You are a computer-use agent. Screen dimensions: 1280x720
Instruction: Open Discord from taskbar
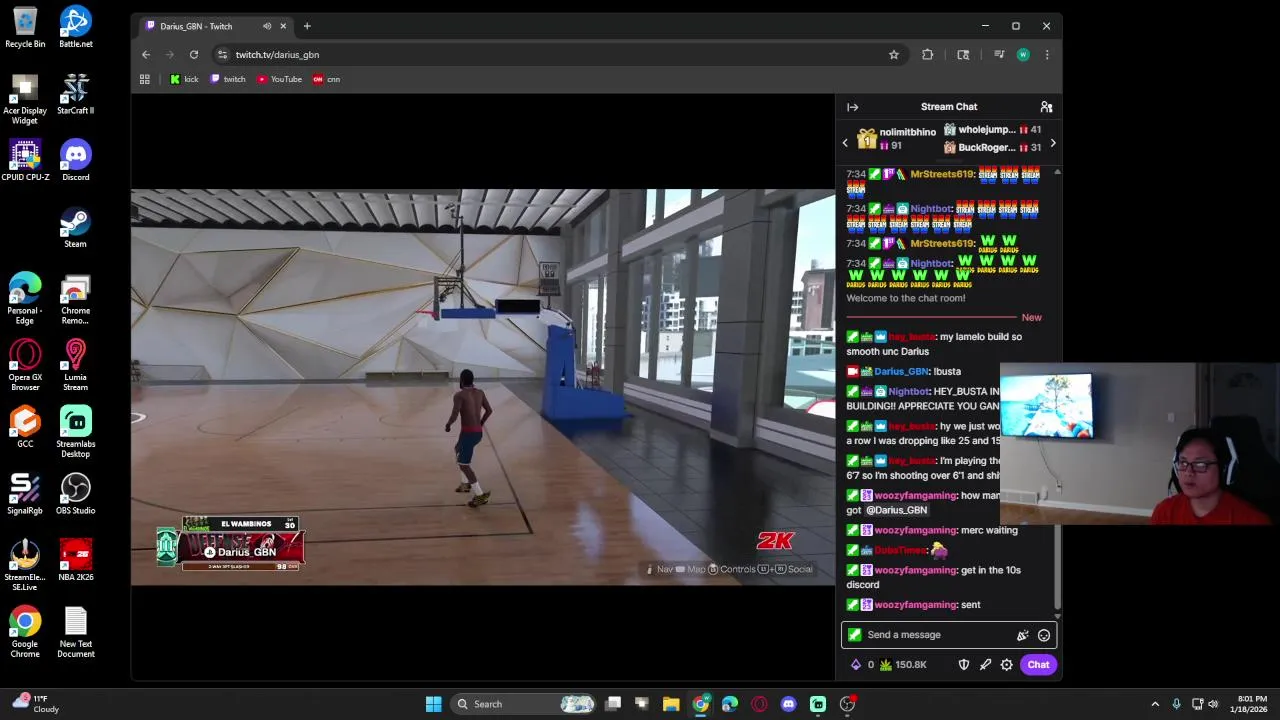tap(788, 704)
